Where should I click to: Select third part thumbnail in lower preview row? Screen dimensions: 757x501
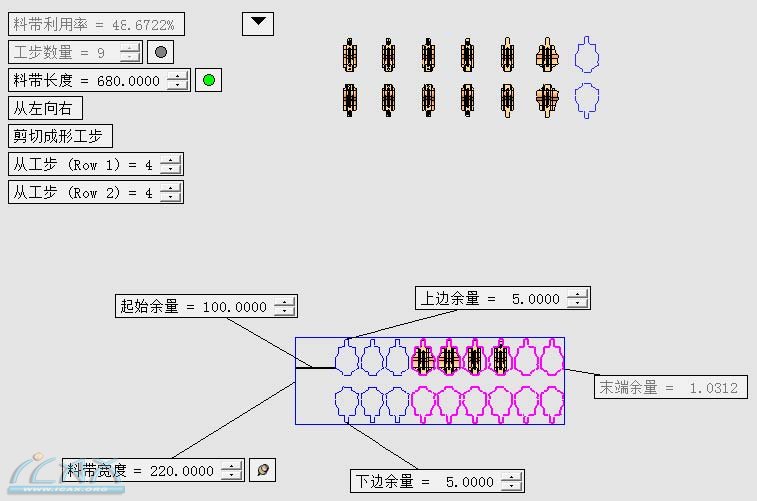pos(428,100)
